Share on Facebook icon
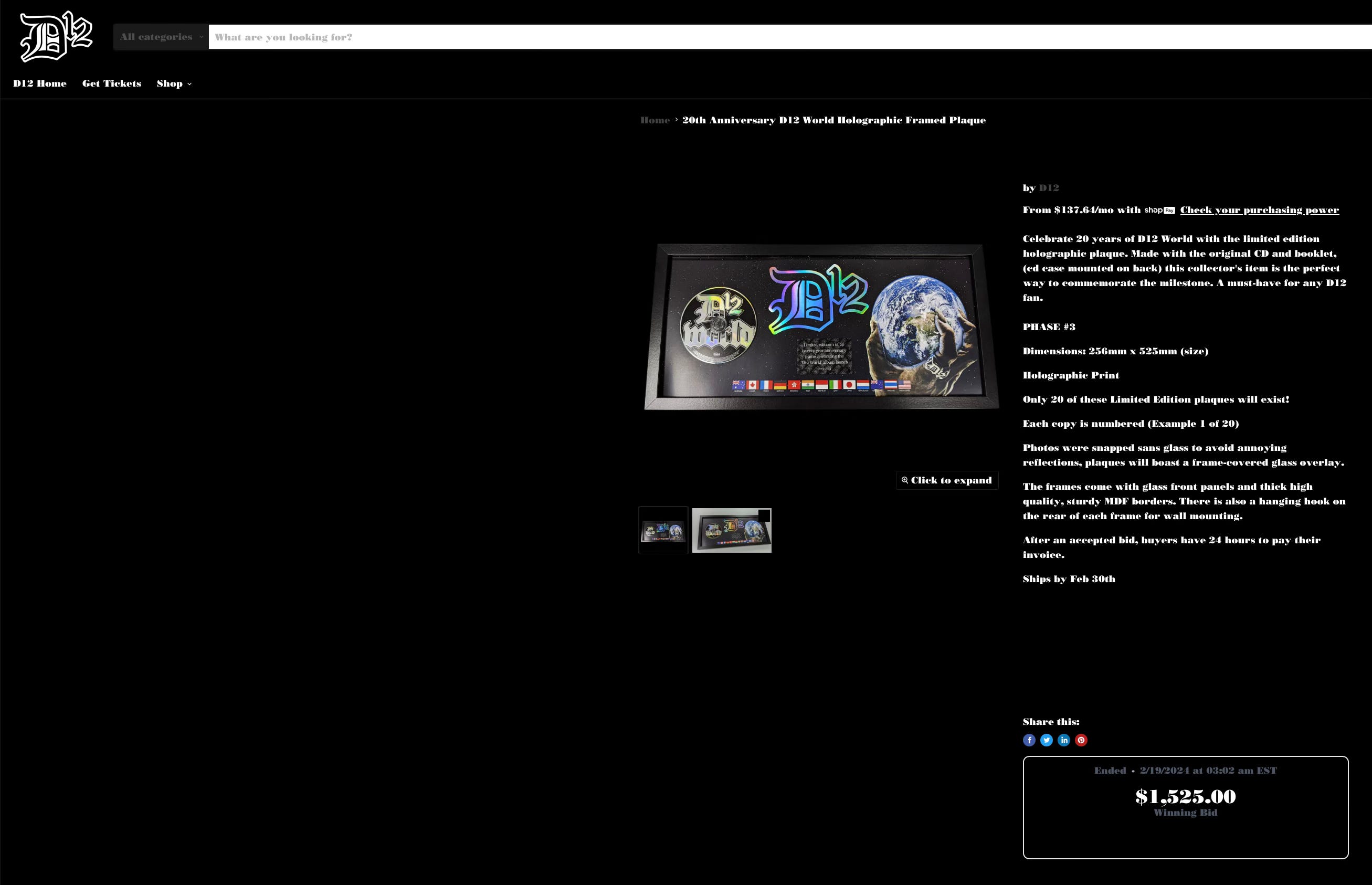 pyautogui.click(x=1029, y=740)
